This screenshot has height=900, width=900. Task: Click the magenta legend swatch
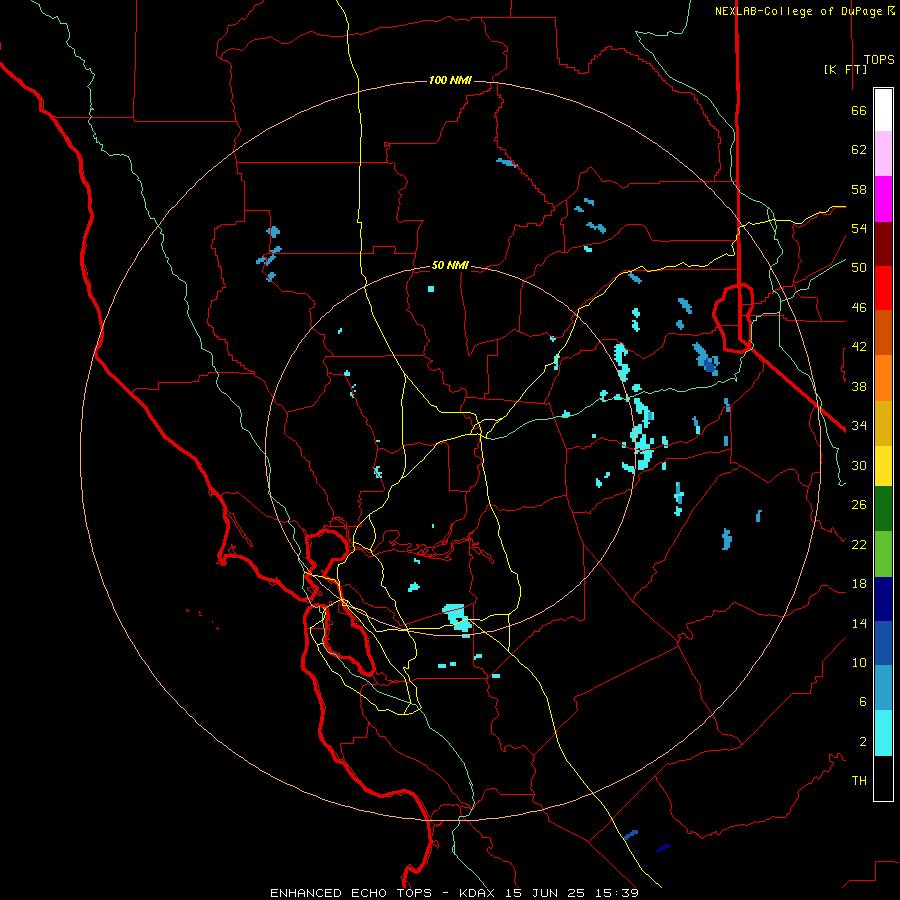(883, 199)
